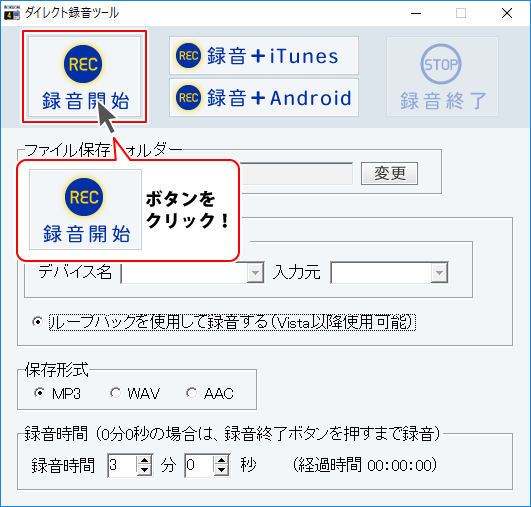Select the loopback recording radio option
This screenshot has width=531, height=507.
coord(37,321)
